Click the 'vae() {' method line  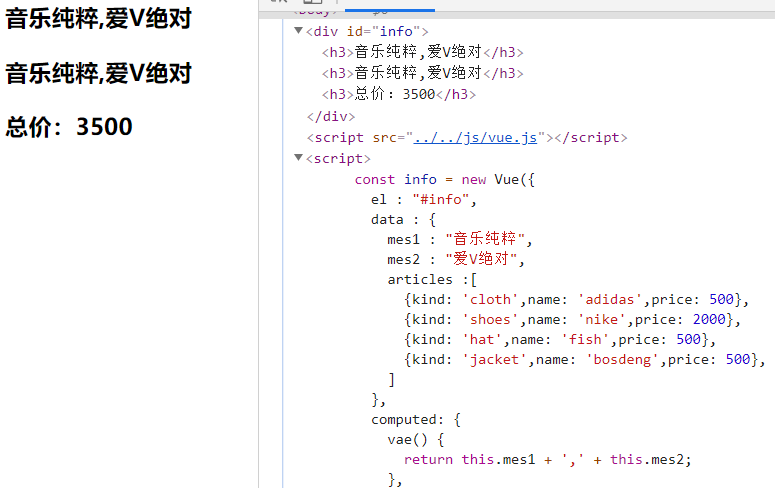click(416, 440)
